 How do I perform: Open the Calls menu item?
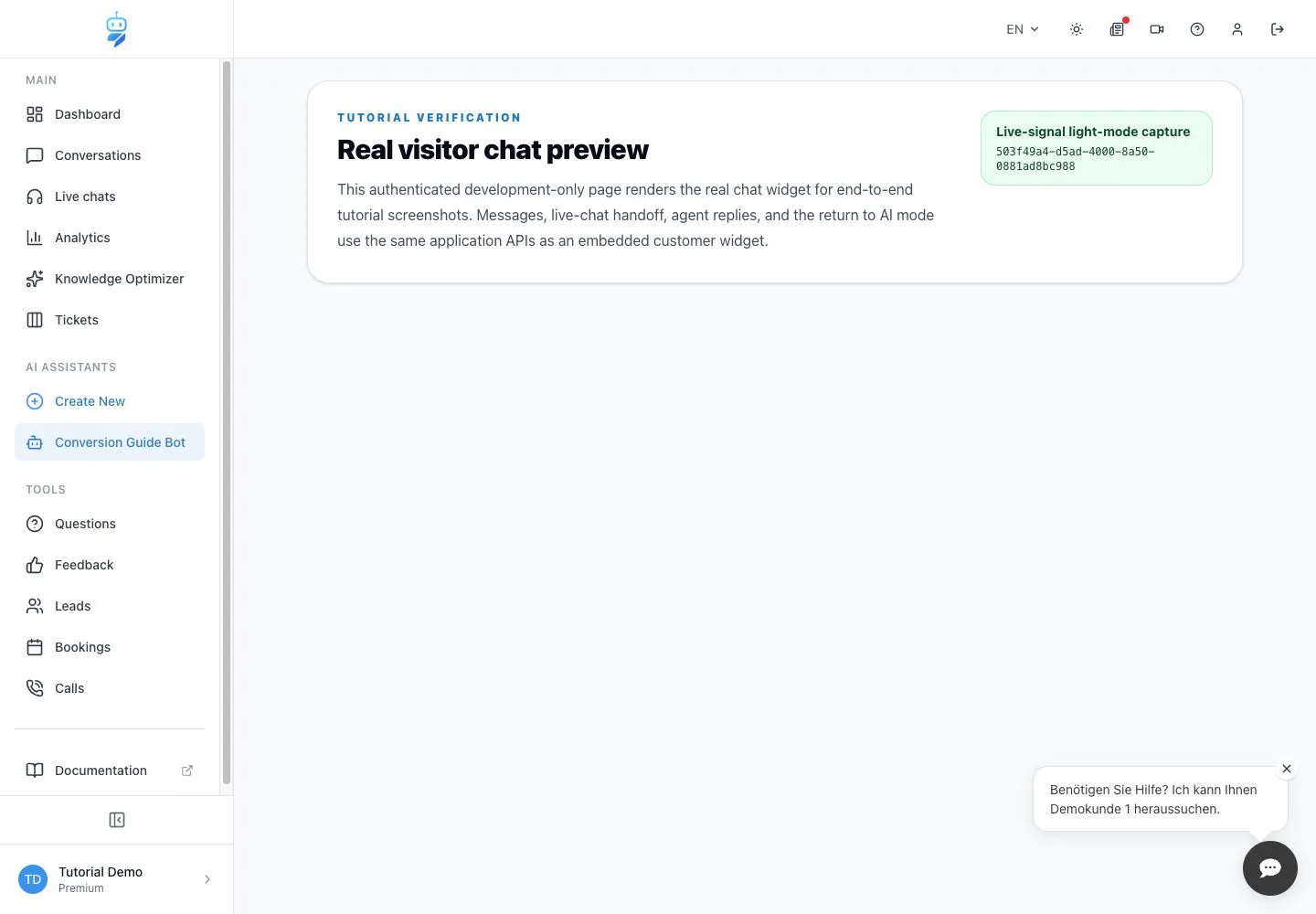[x=110, y=688]
